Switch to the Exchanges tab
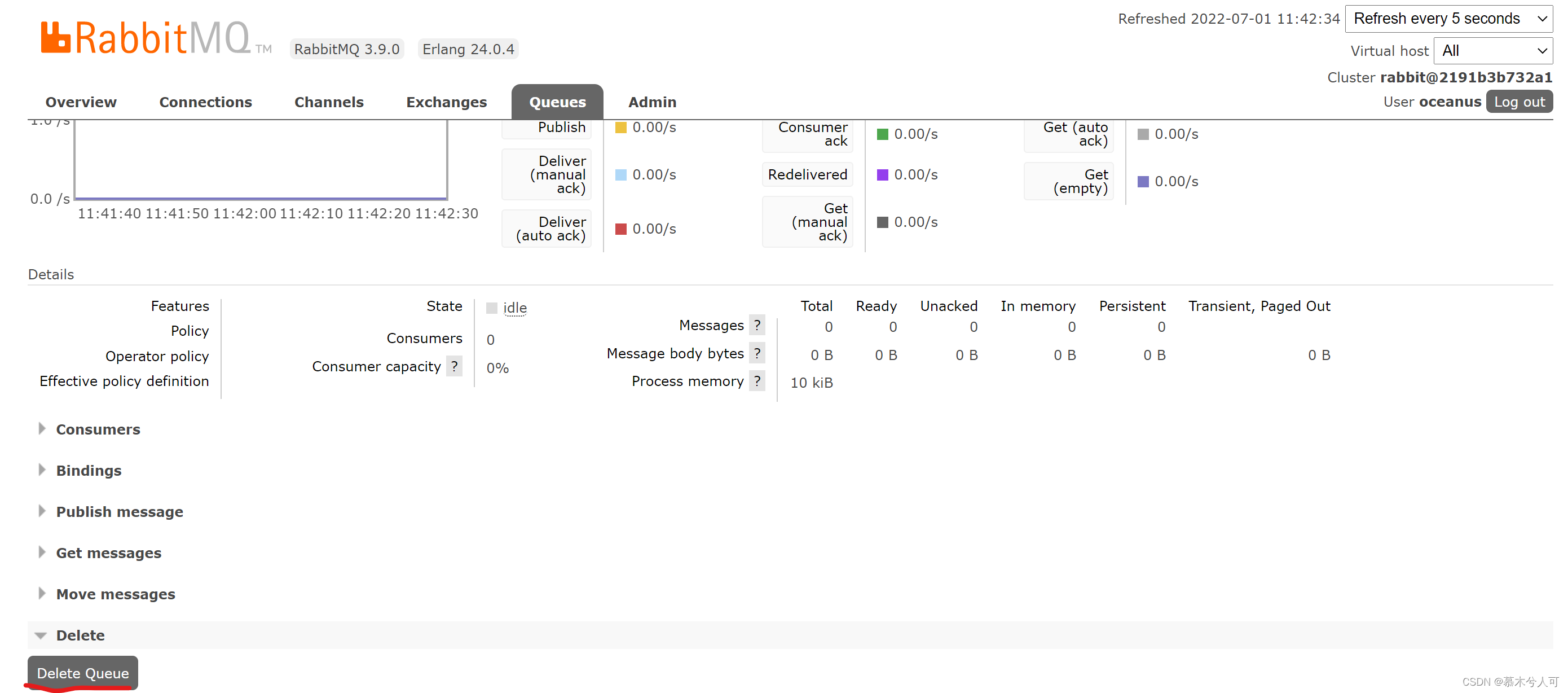The height and width of the screenshot is (693, 1568). pos(446,102)
